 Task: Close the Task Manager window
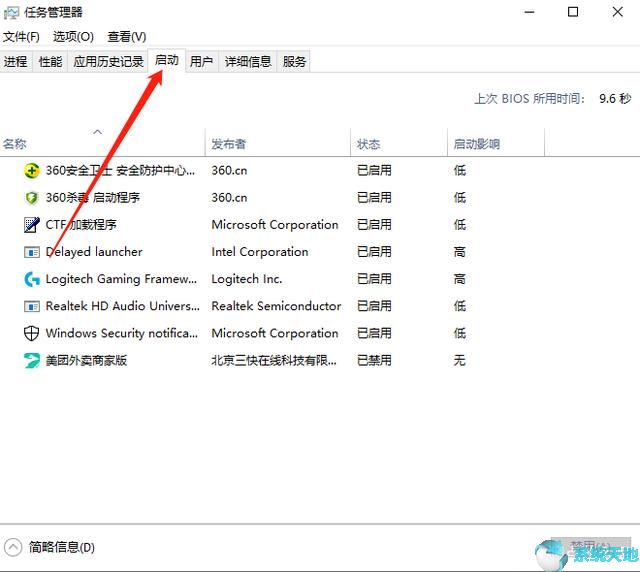618,12
